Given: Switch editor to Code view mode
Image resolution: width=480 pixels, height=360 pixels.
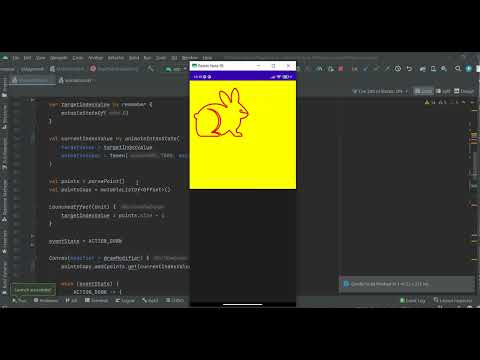Looking at the screenshot, I should pyautogui.click(x=423, y=91).
